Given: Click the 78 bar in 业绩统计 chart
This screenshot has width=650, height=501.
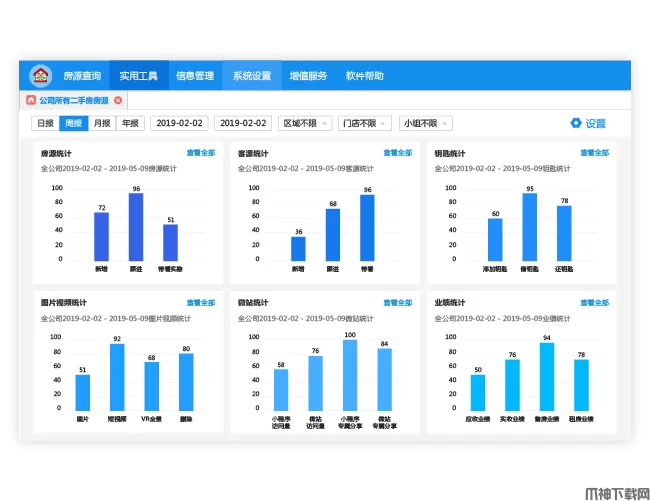Looking at the screenshot, I should point(581,385).
